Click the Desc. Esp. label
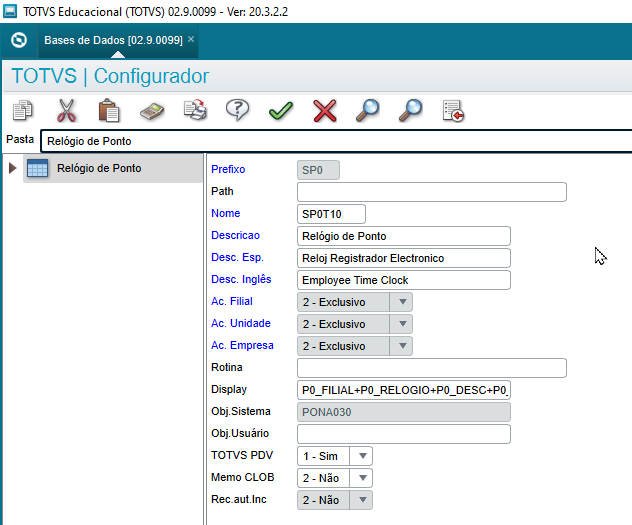632x525 pixels. point(237,257)
